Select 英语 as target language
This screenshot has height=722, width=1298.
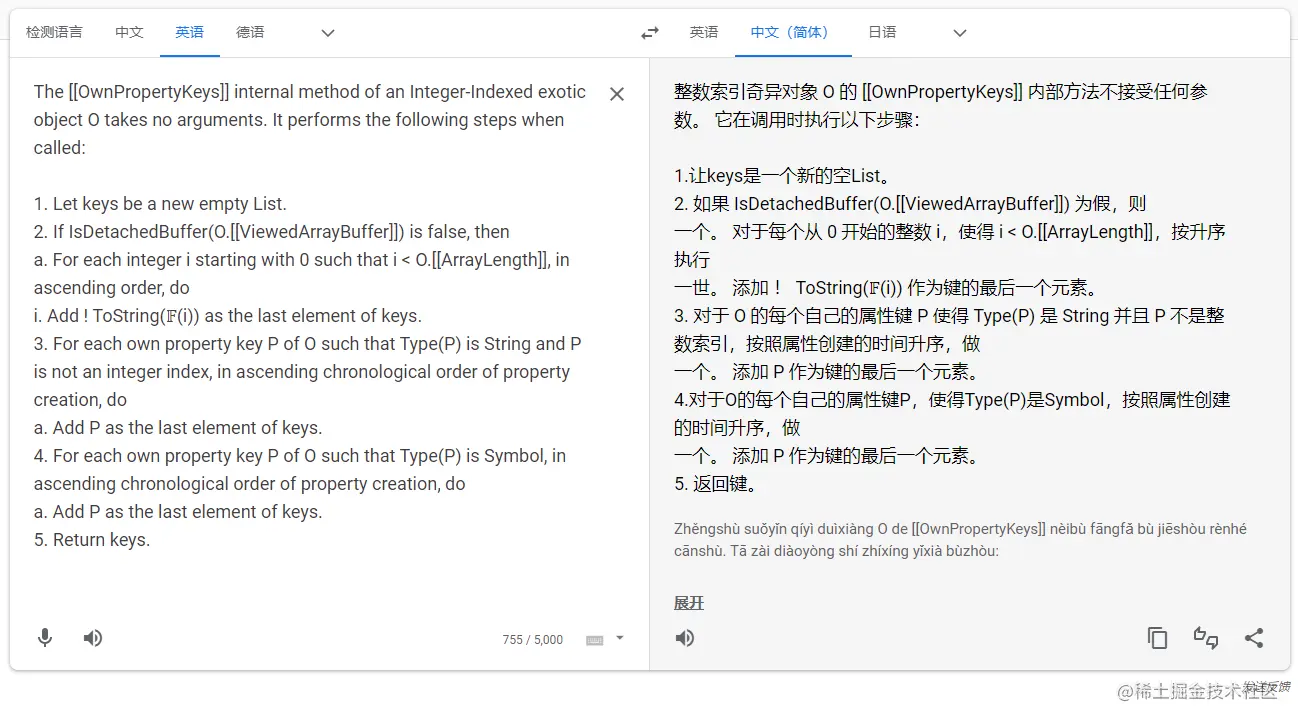tap(704, 32)
